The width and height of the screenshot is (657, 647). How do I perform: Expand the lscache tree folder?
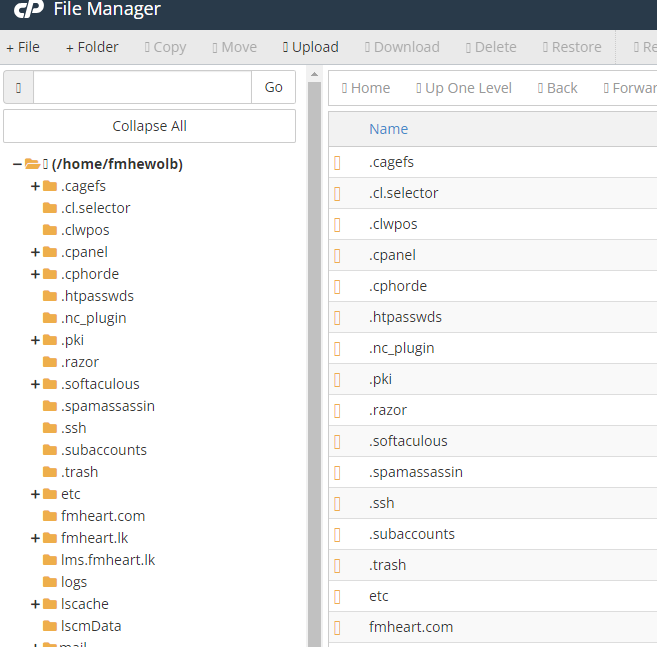click(x=35, y=604)
